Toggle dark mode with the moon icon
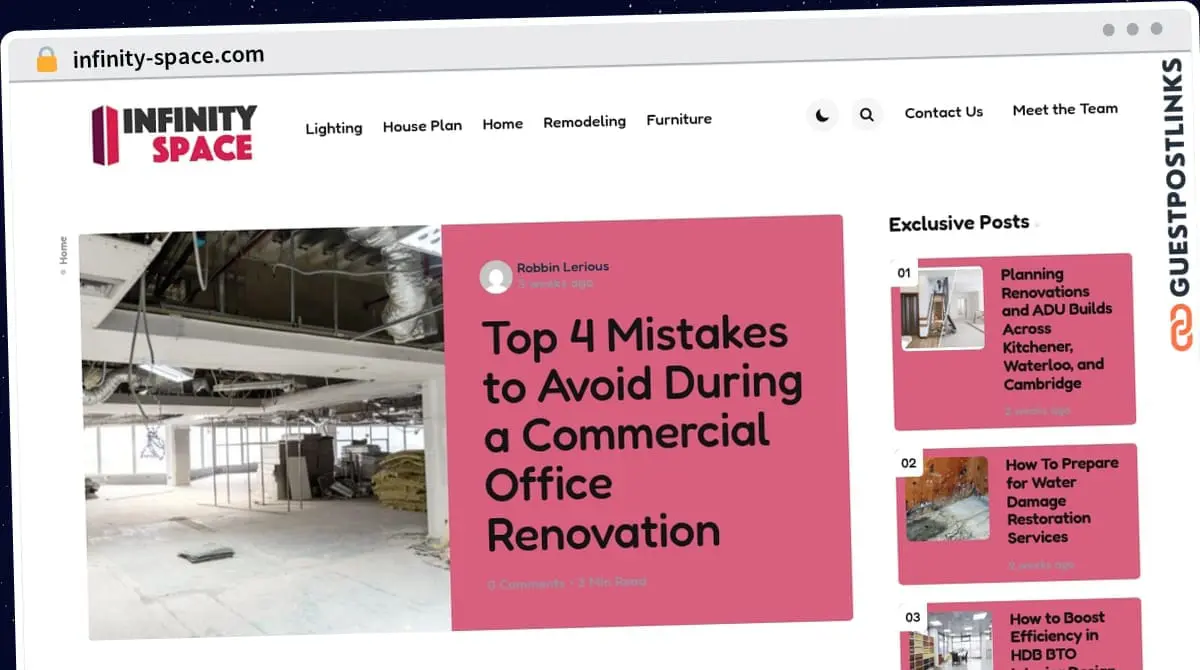 822,115
